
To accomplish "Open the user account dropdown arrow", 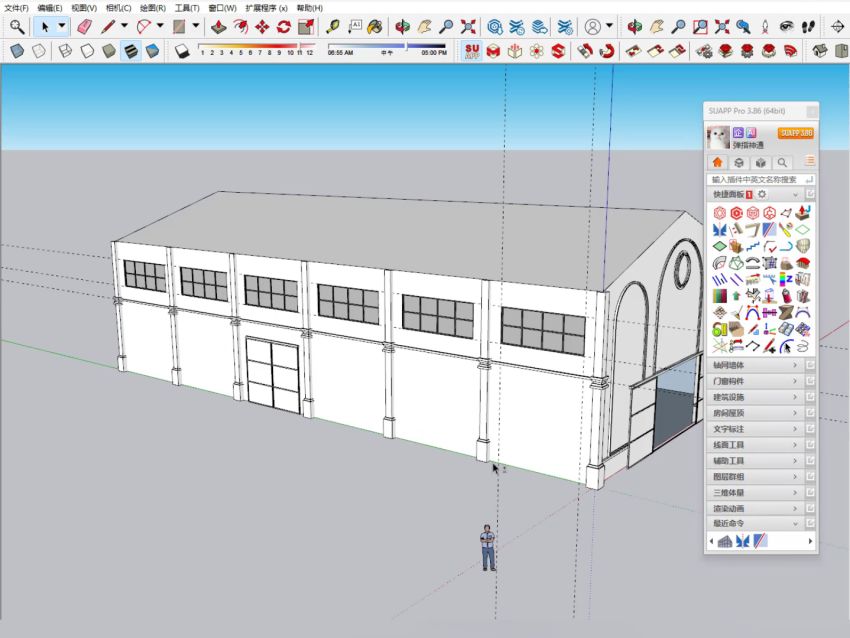I will coord(609,26).
